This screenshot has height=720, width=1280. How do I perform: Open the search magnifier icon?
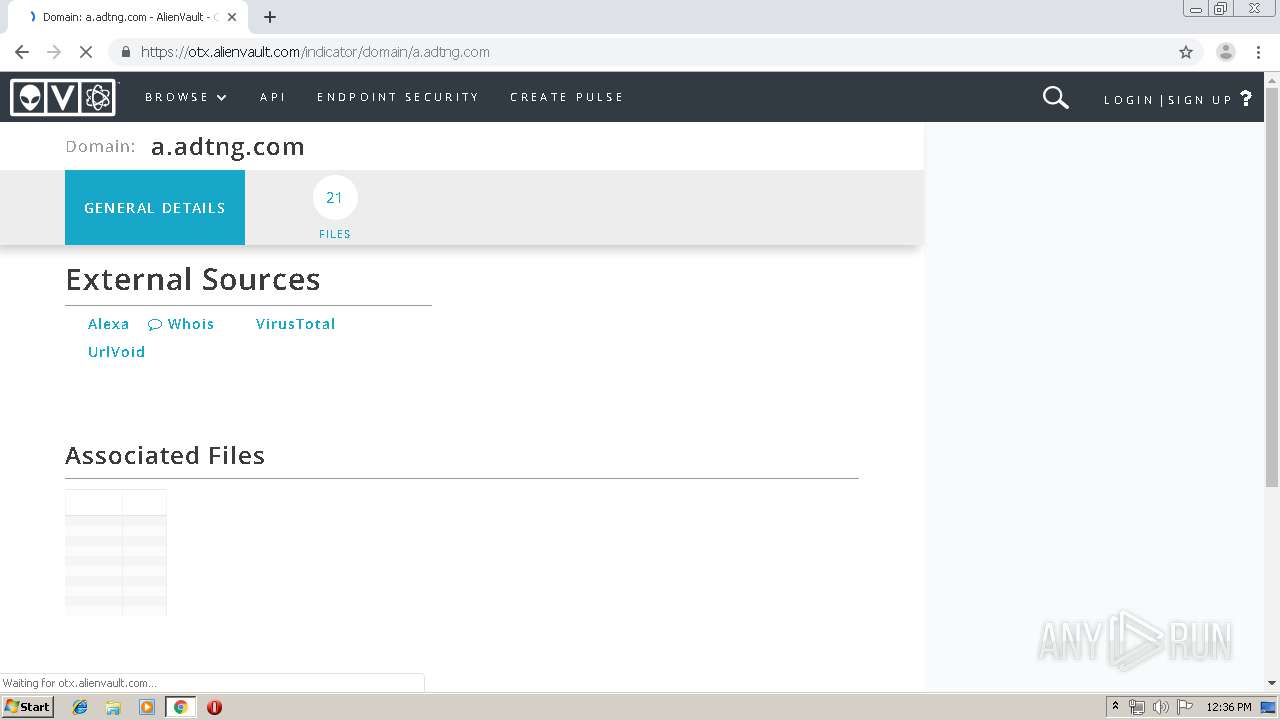1056,97
